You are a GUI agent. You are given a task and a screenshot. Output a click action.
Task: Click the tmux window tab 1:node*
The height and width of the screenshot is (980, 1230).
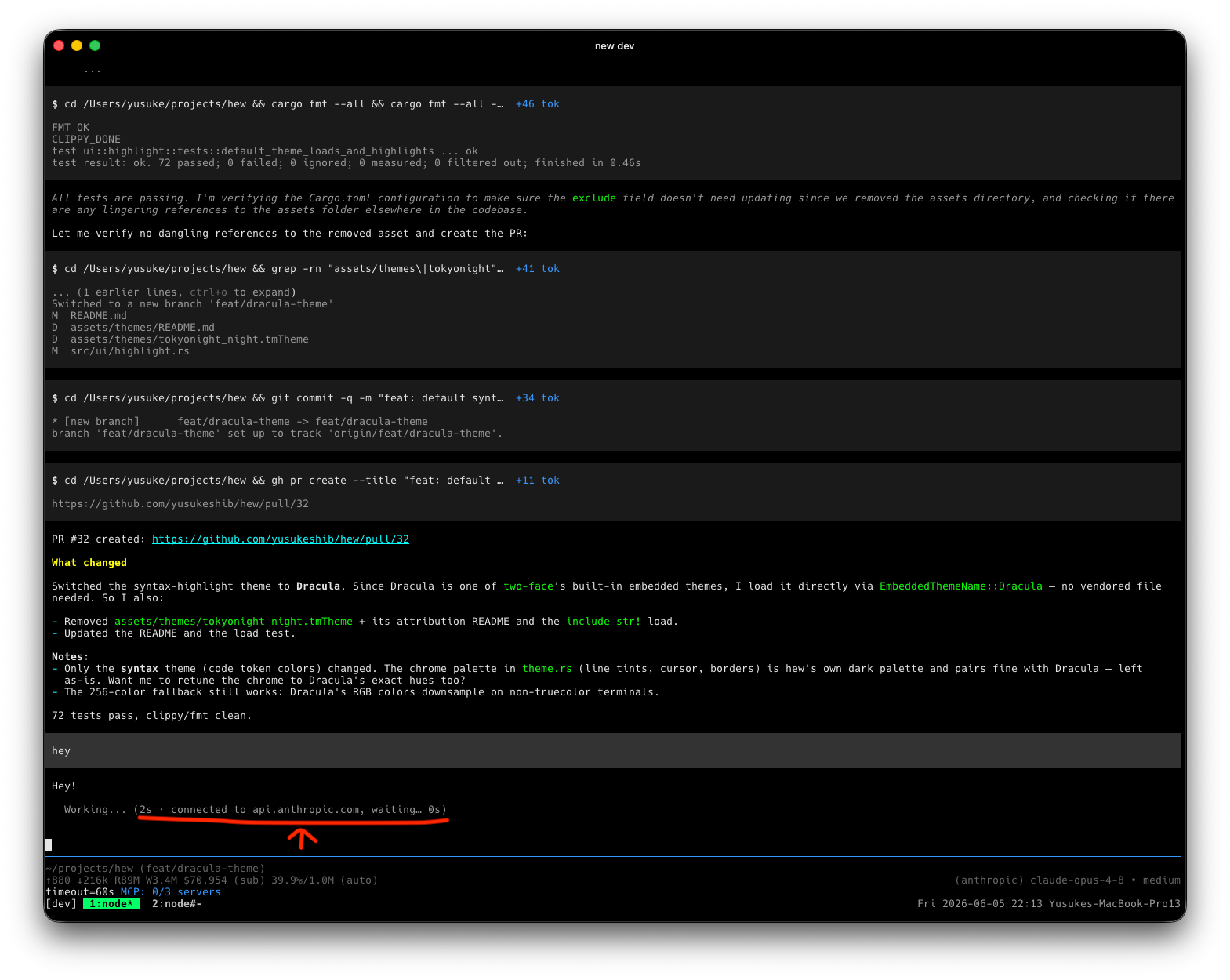(x=111, y=904)
